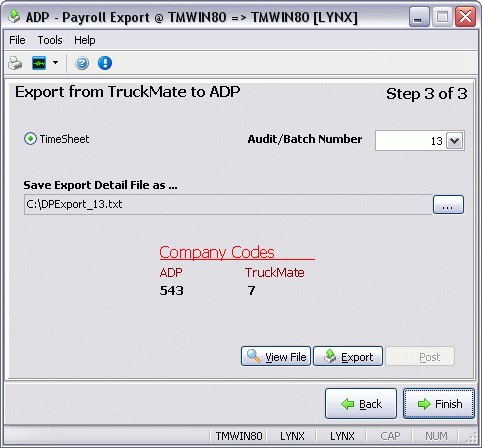
Task: Click the View File button
Action: pyautogui.click(x=276, y=356)
